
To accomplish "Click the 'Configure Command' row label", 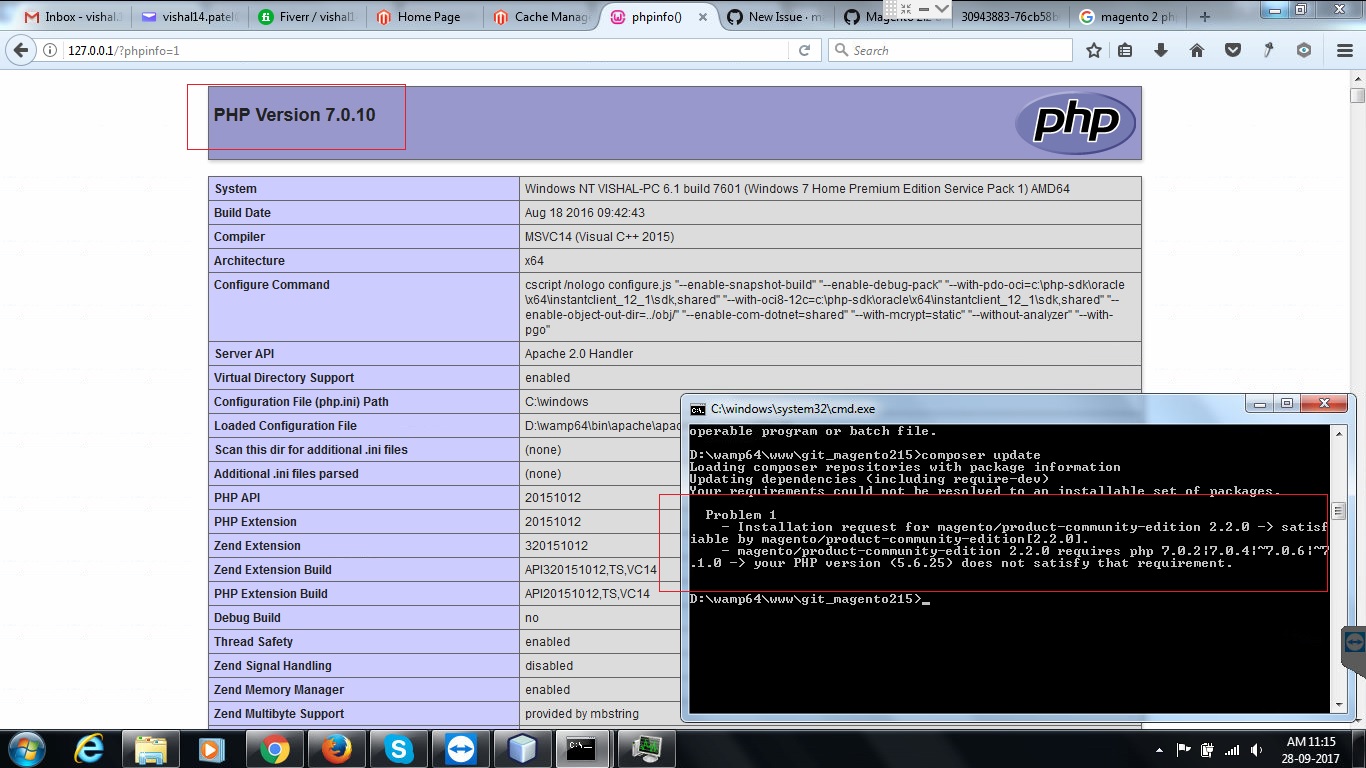I will tap(271, 285).
